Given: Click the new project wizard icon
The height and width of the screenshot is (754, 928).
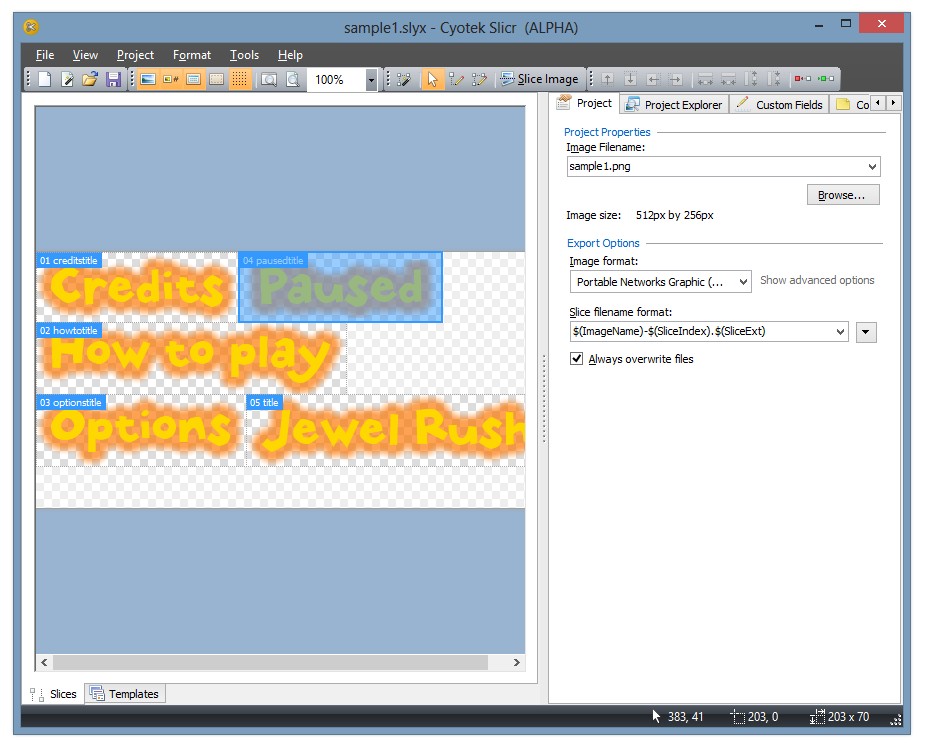Looking at the screenshot, I should 67,79.
